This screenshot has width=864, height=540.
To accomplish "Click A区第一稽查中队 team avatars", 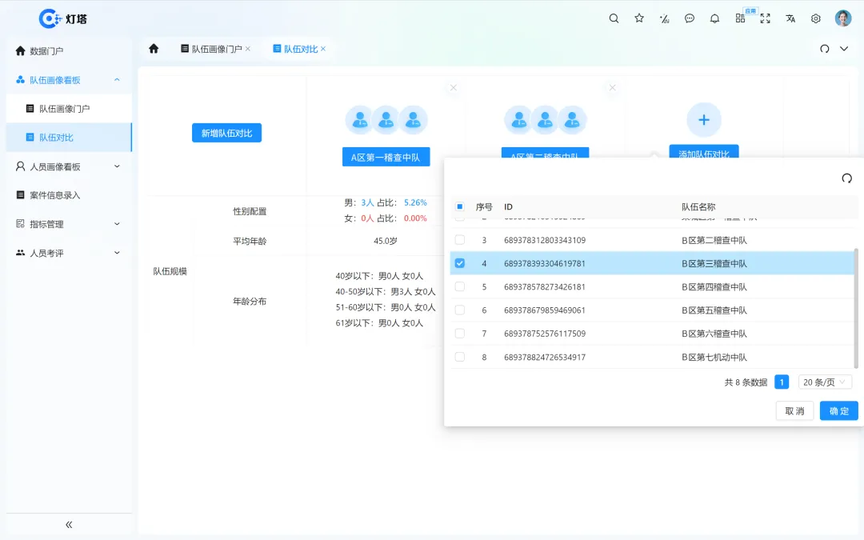I will click(386, 120).
